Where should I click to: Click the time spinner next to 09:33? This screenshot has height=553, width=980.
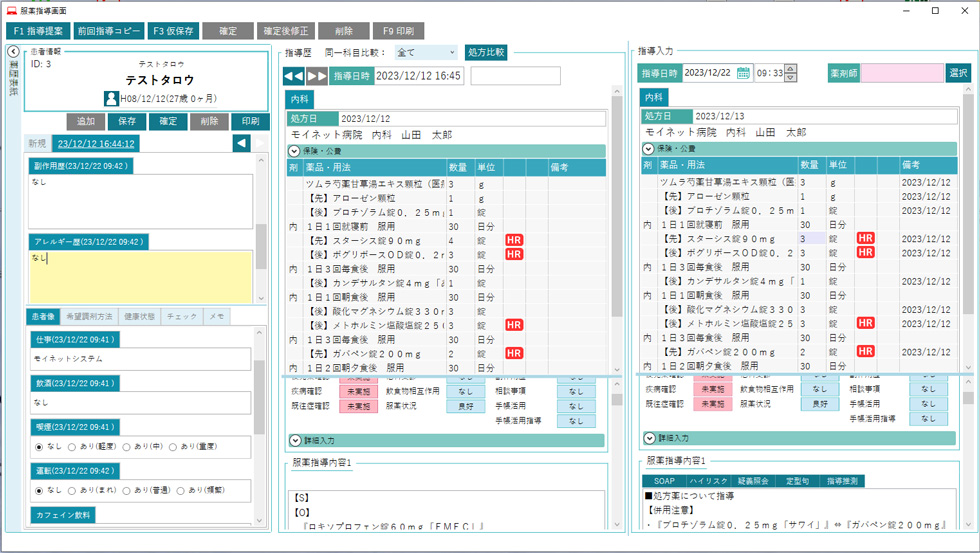point(791,73)
